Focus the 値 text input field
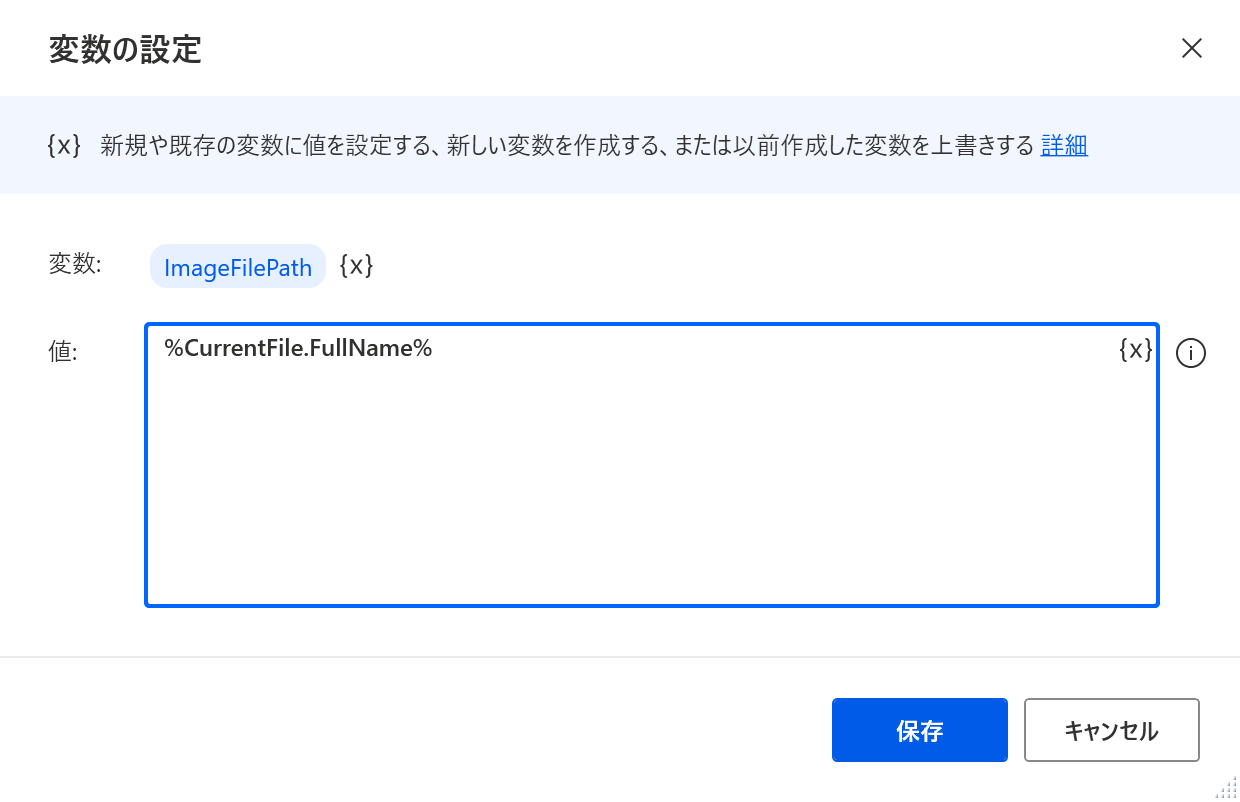Screen dimensions: 1240x802 click(652, 465)
